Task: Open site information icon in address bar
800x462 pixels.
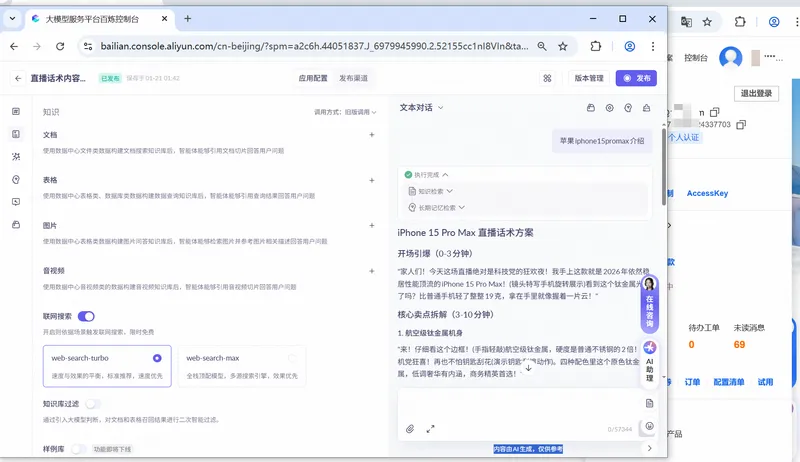Action: (x=88, y=46)
